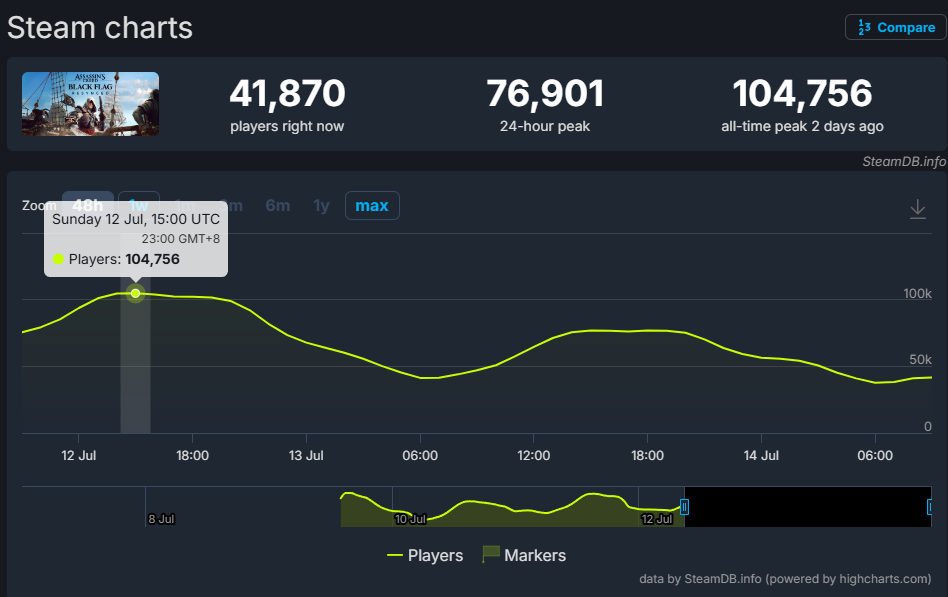Viewport: 948px width, 597px height.
Task: Select the 48h zoom range
Action: (x=88, y=205)
